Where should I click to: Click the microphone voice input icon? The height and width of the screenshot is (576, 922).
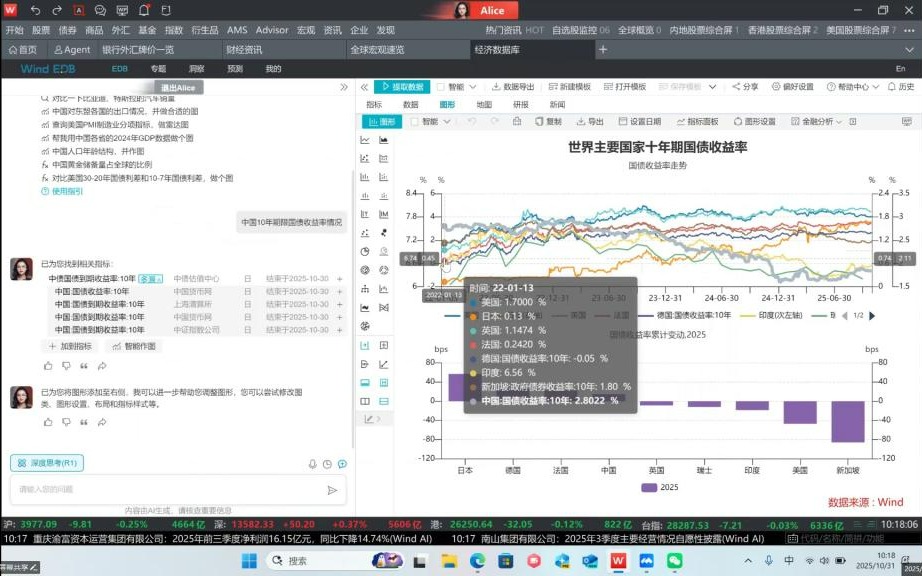[x=313, y=464]
